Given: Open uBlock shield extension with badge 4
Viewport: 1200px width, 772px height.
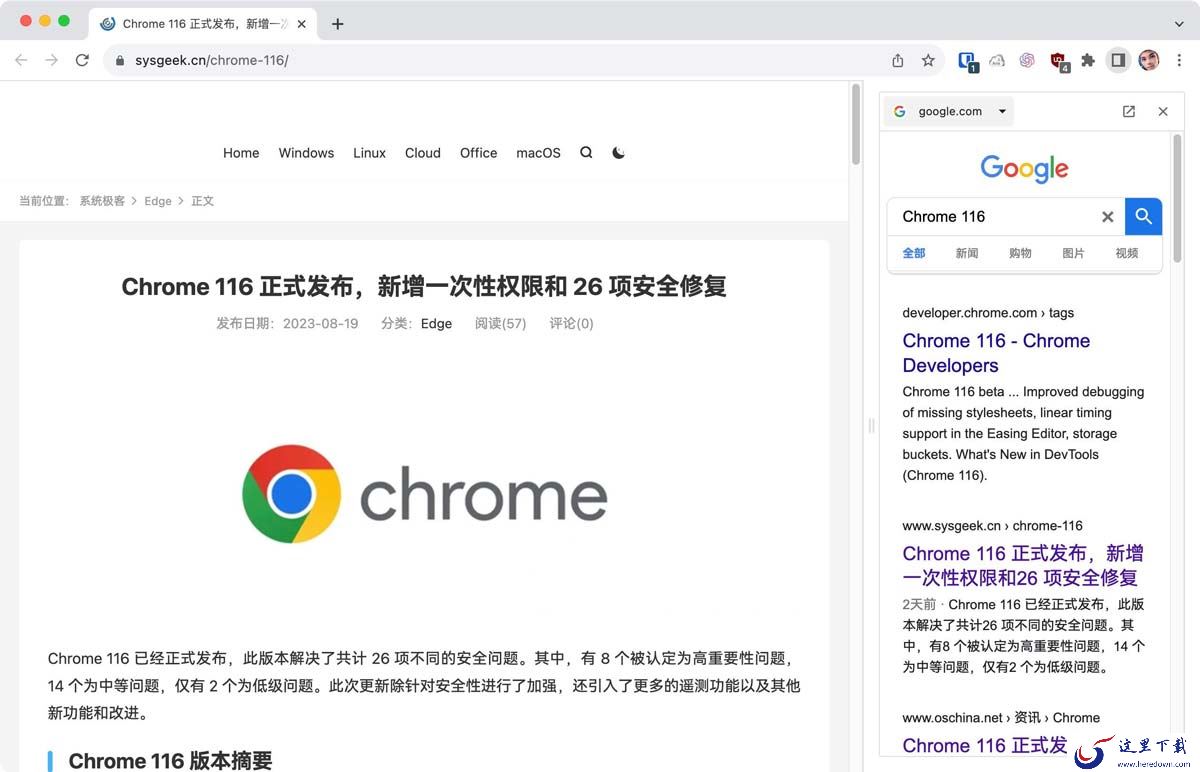Looking at the screenshot, I should pos(1059,61).
